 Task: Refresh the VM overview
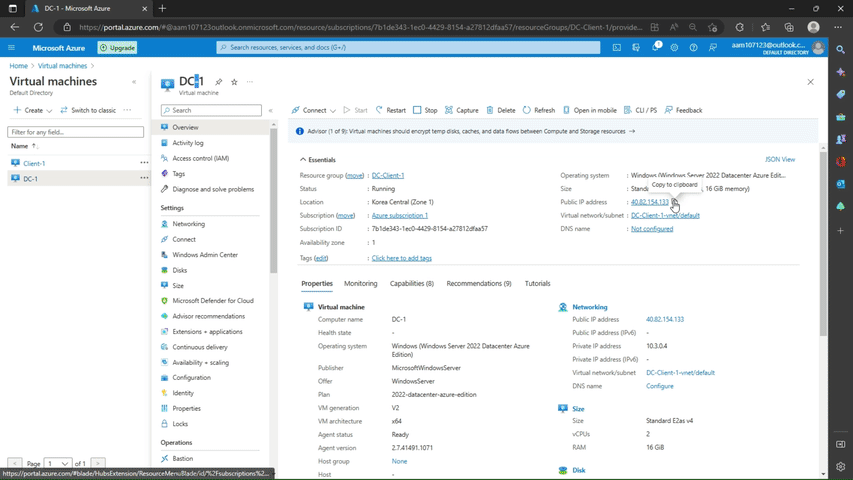[x=539, y=110]
